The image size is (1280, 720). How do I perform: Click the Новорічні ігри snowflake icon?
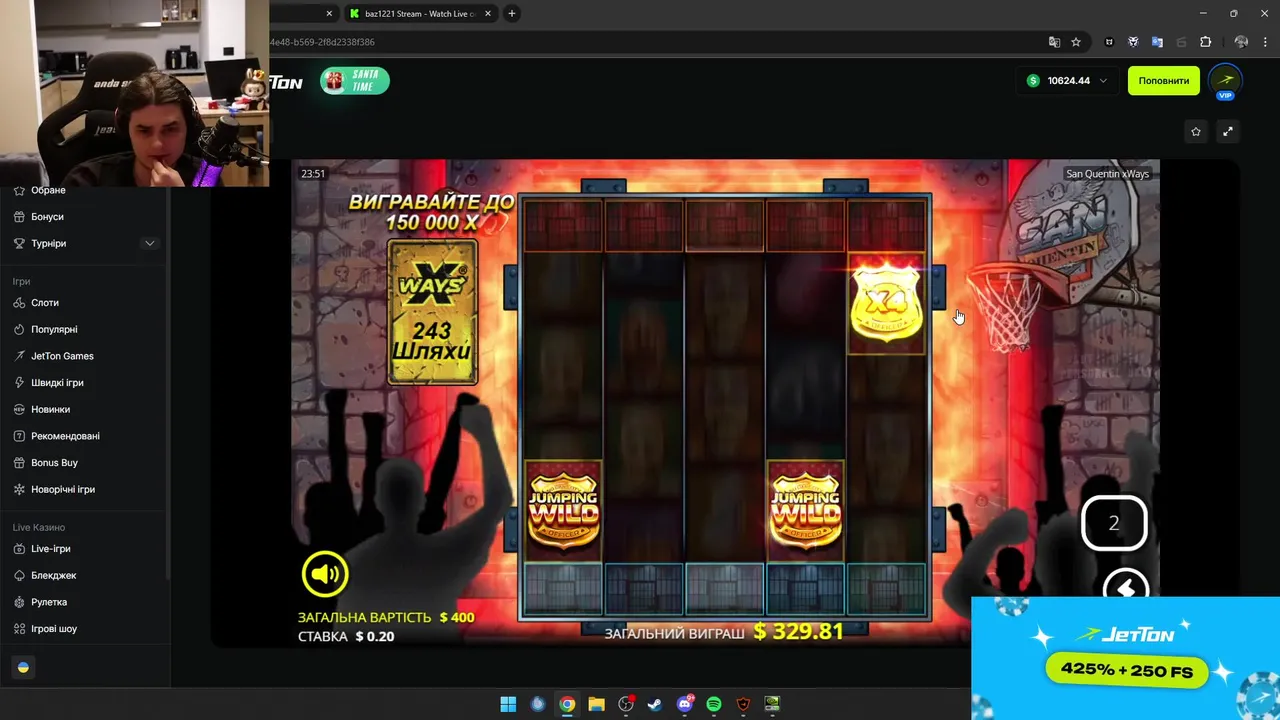tap(20, 490)
